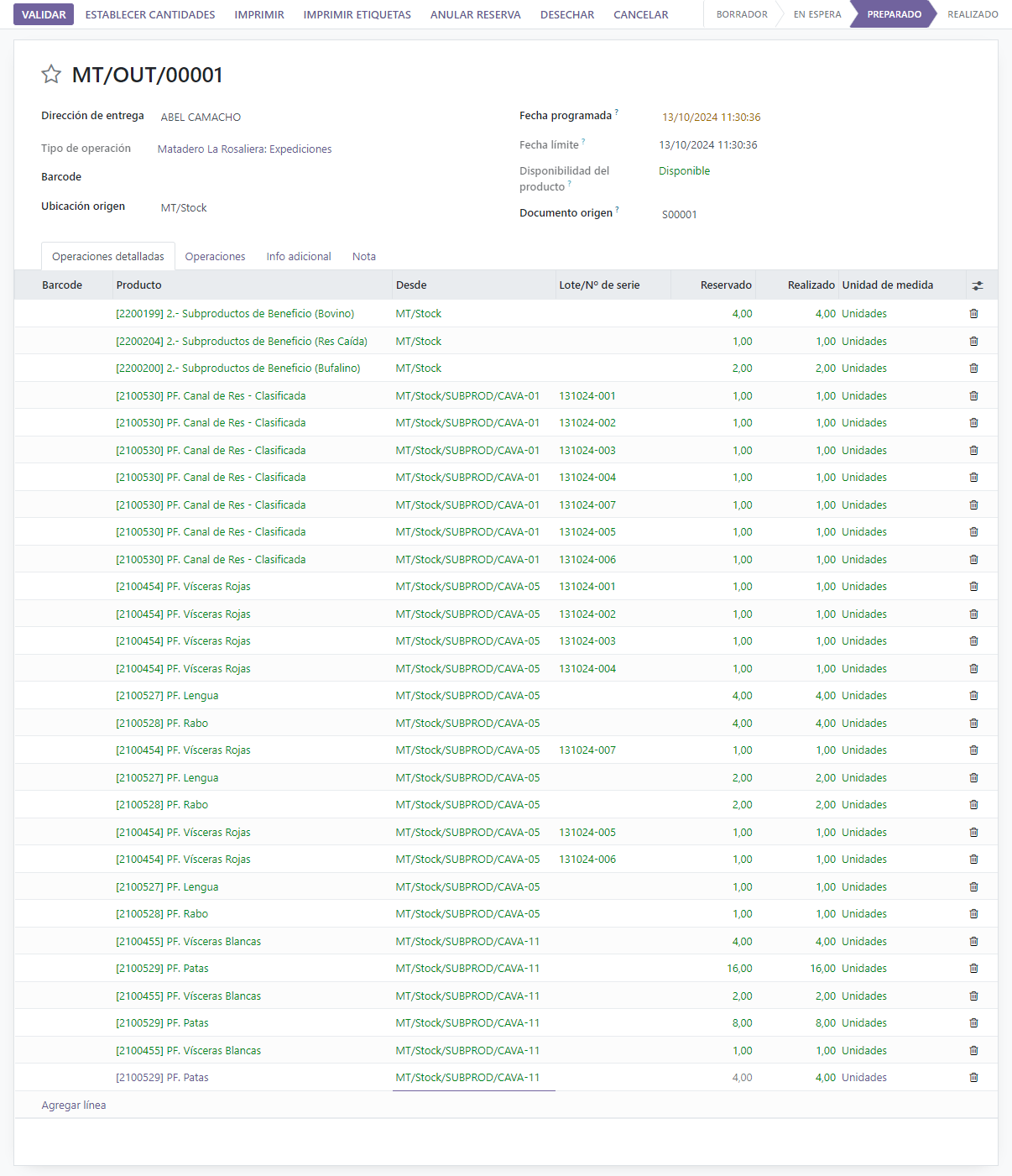Click ANULAR RESERVA in the action bar
This screenshot has height=1176, width=1012.
point(476,14)
